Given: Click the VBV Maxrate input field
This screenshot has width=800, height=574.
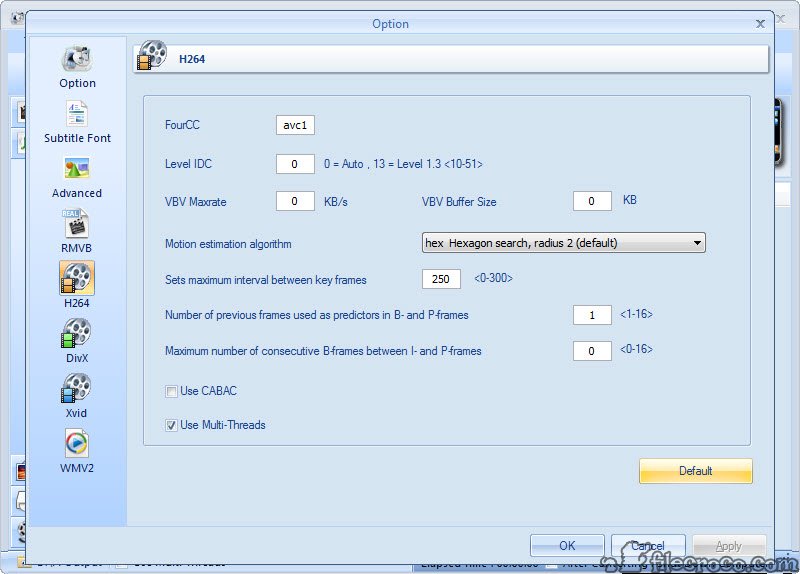Looking at the screenshot, I should [295, 201].
